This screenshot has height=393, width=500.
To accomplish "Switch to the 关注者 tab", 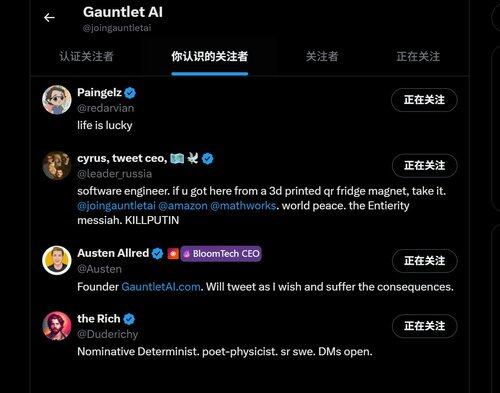I will click(x=322, y=56).
